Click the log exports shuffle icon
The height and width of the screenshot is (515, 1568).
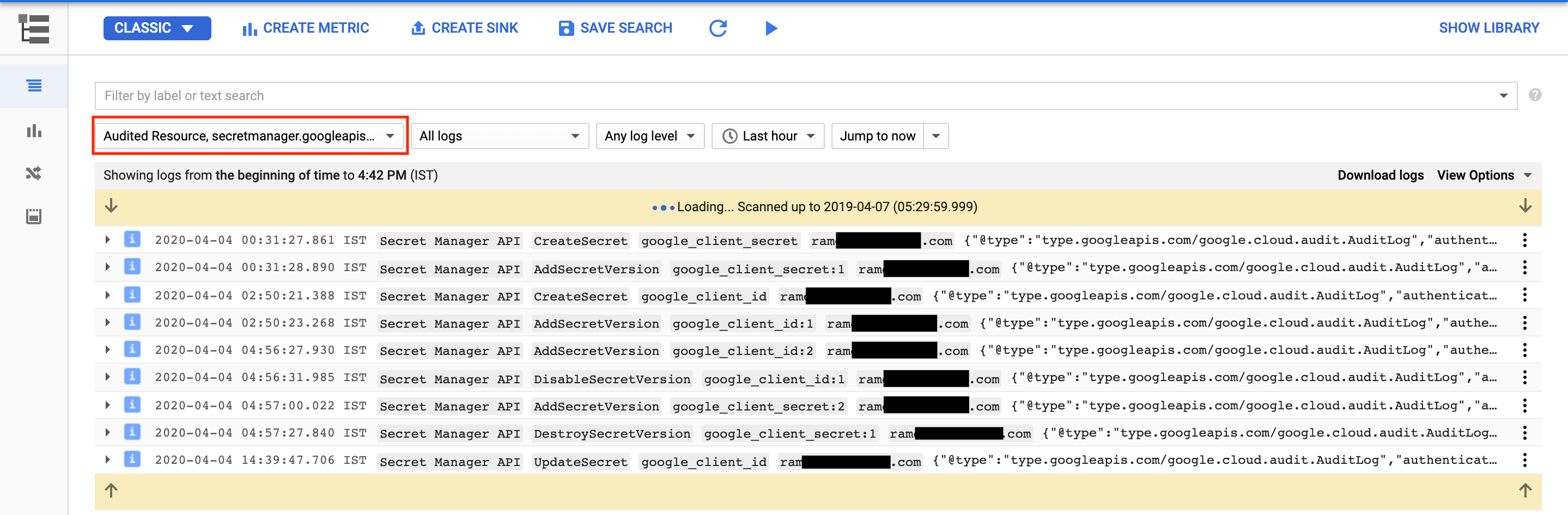(33, 173)
